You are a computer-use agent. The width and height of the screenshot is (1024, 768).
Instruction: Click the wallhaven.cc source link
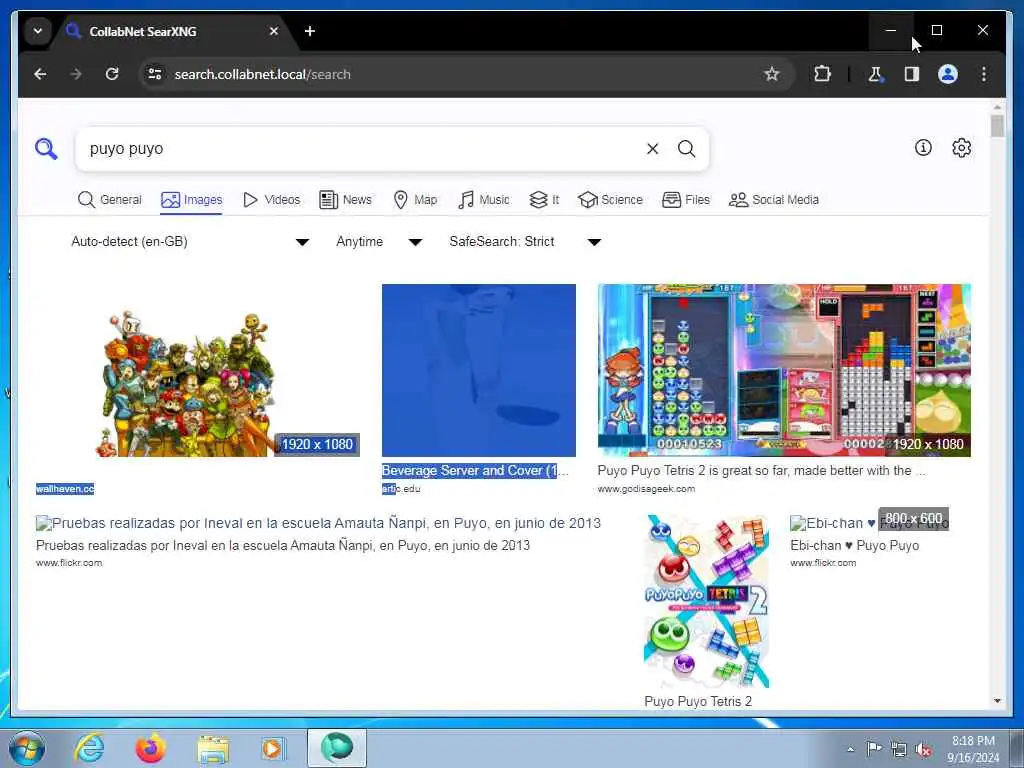(x=65, y=488)
